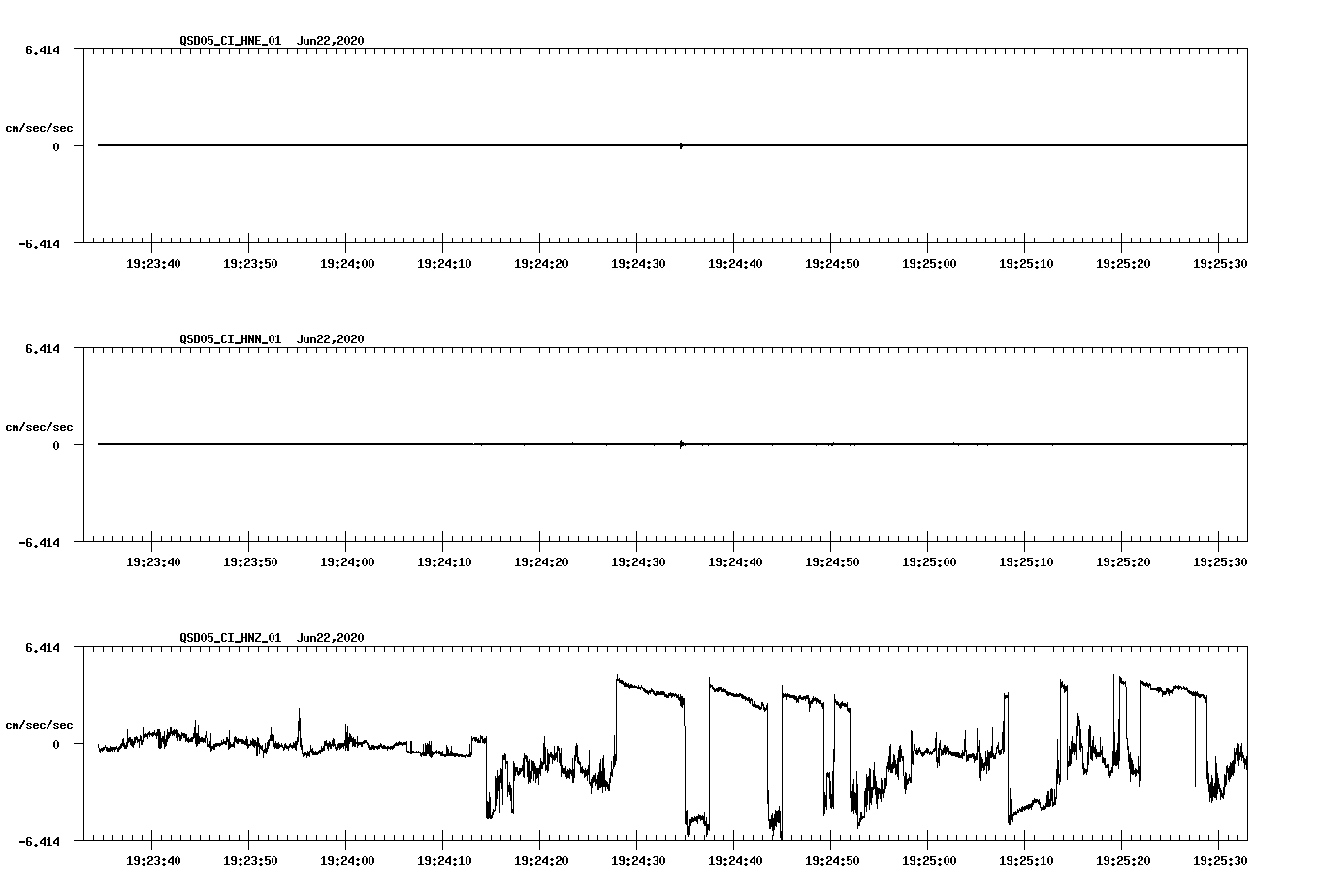Click the QSD05_CI_HNZ_01 channel title

231,638
